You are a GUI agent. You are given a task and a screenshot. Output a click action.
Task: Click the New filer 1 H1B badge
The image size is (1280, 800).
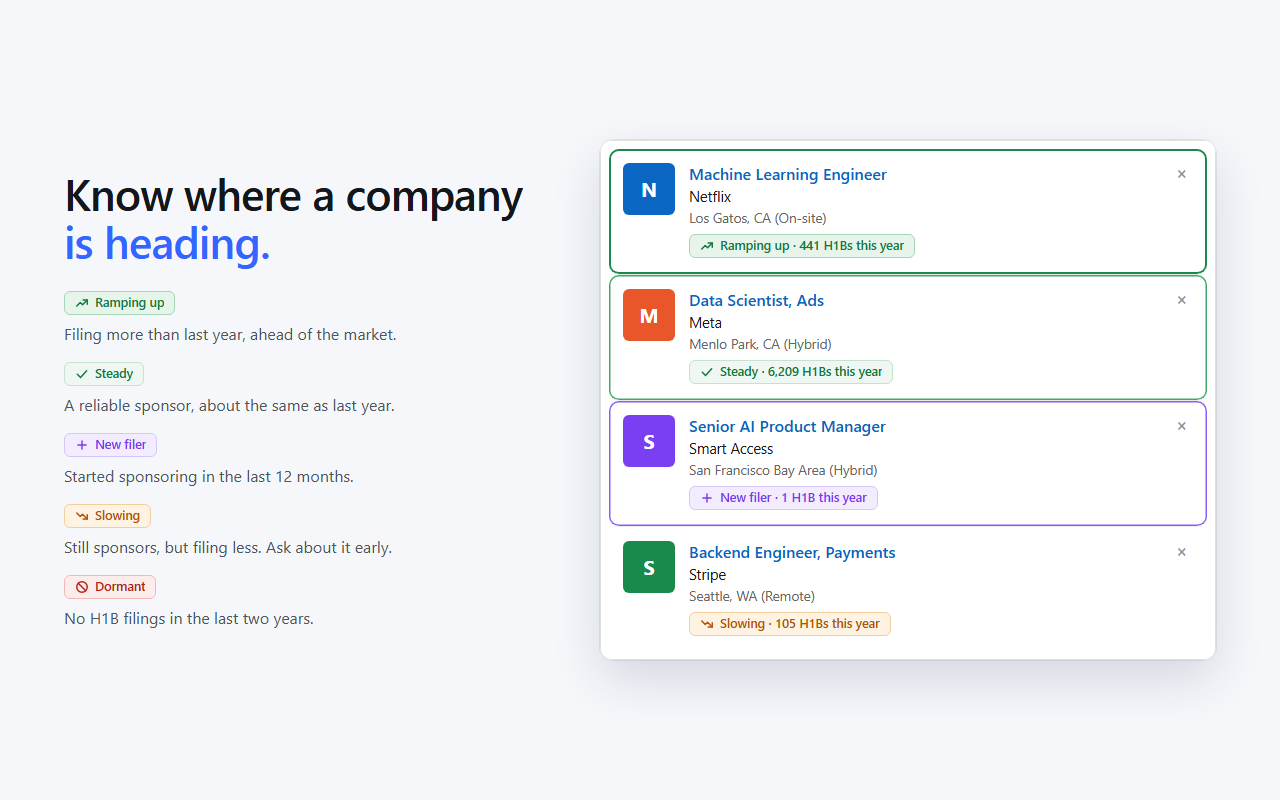click(x=783, y=498)
